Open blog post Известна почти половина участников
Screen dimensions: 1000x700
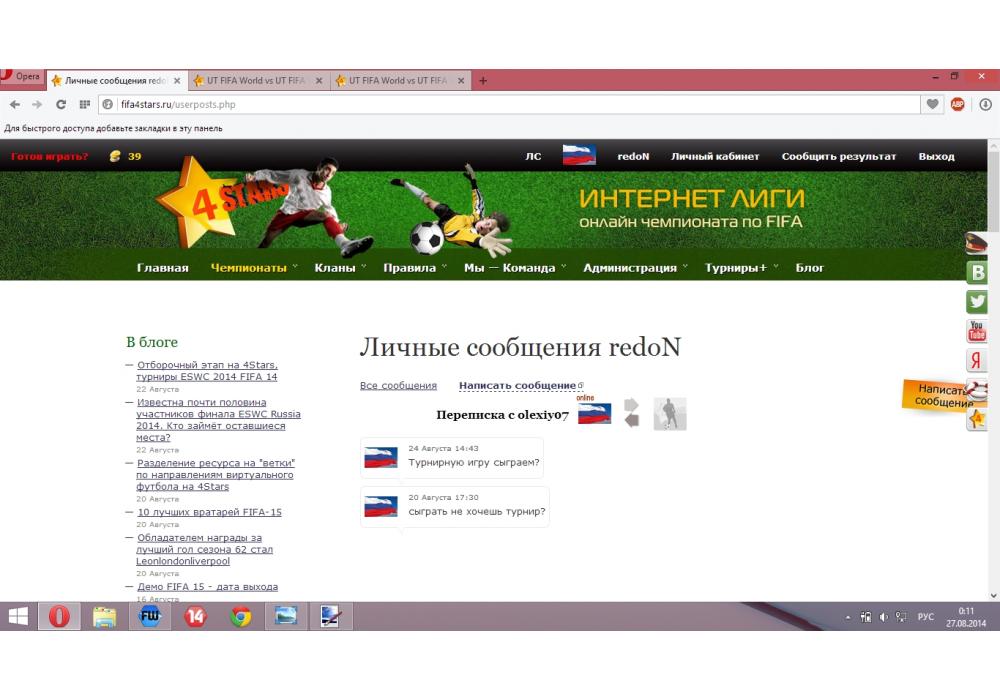(218, 420)
